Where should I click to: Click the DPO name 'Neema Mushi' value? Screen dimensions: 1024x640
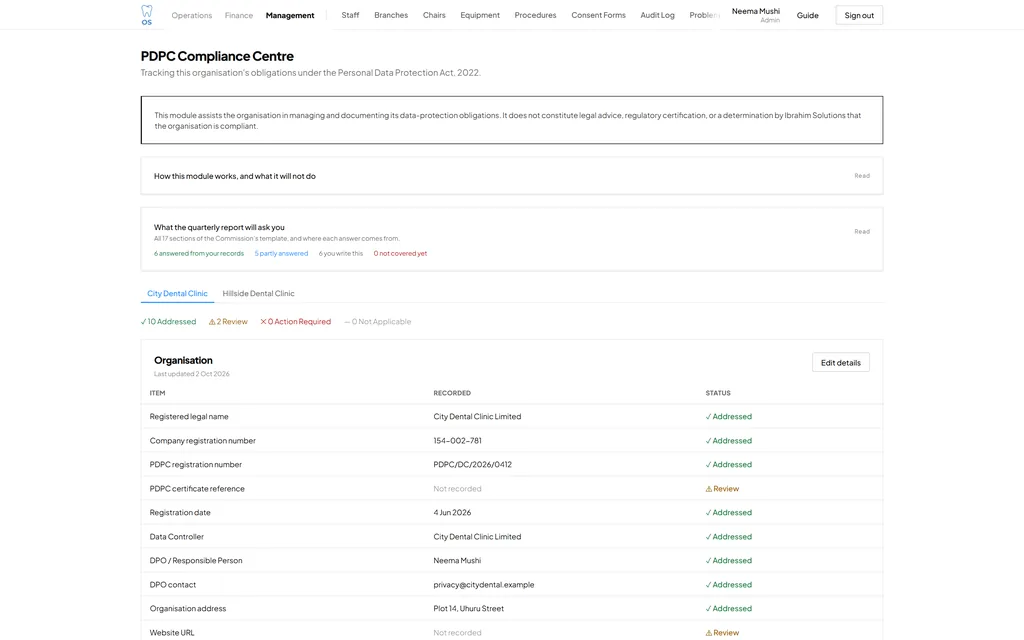pyautogui.click(x=456, y=560)
